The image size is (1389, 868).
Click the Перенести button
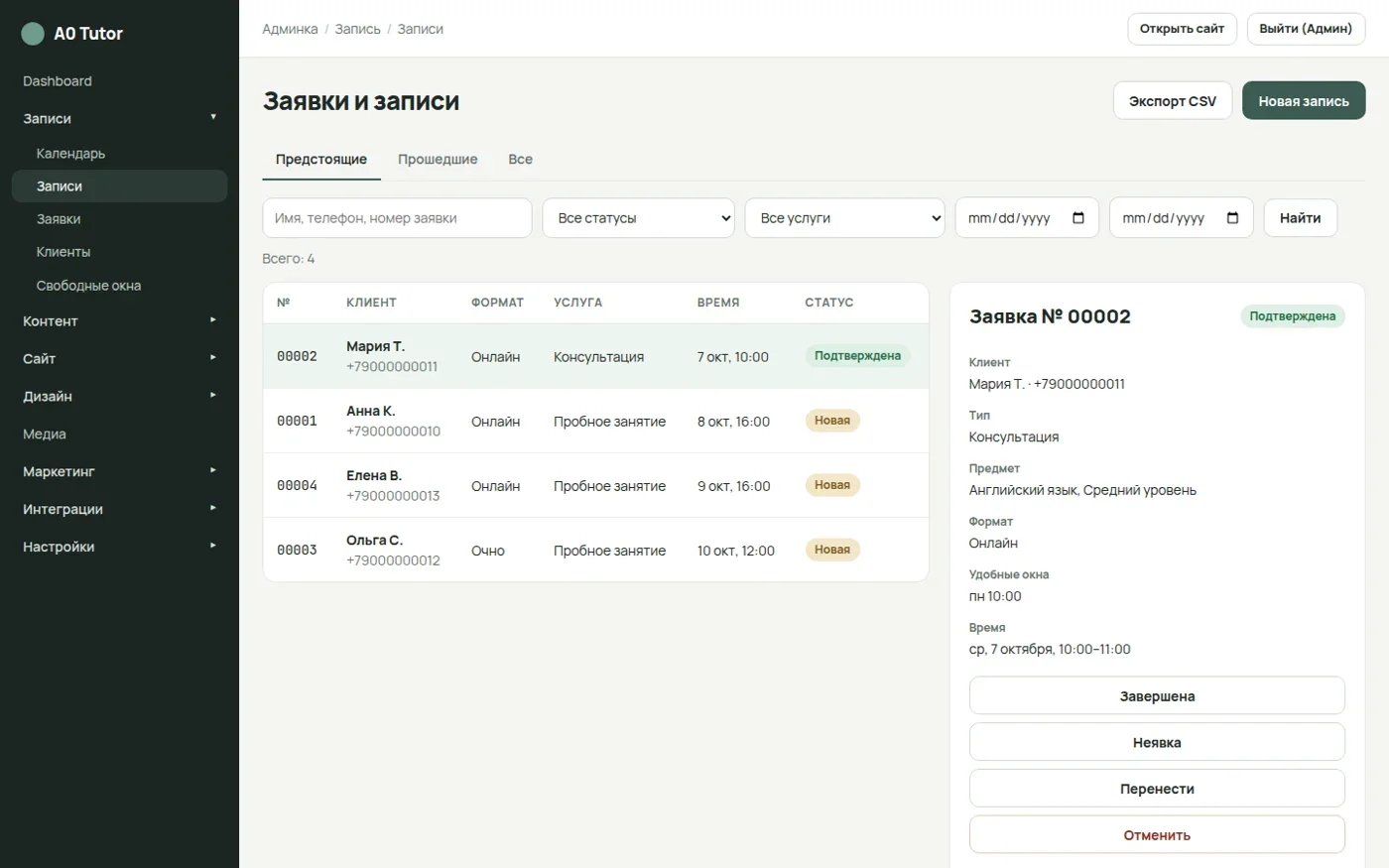[1157, 789]
